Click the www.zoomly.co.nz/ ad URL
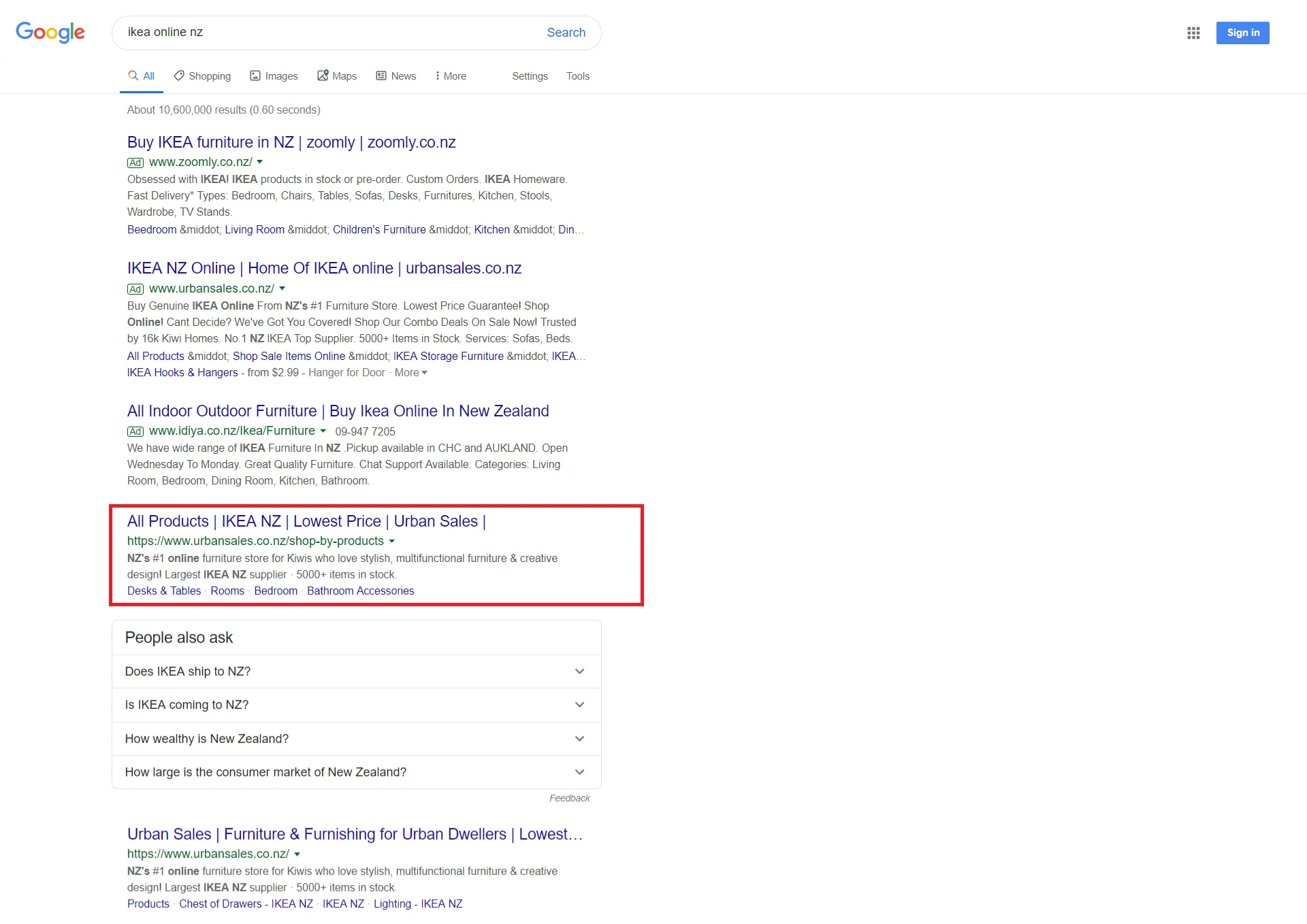 coord(200,162)
